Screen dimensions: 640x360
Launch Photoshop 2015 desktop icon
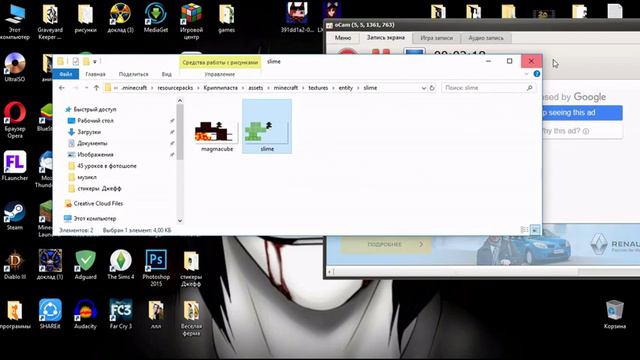pyautogui.click(x=156, y=268)
